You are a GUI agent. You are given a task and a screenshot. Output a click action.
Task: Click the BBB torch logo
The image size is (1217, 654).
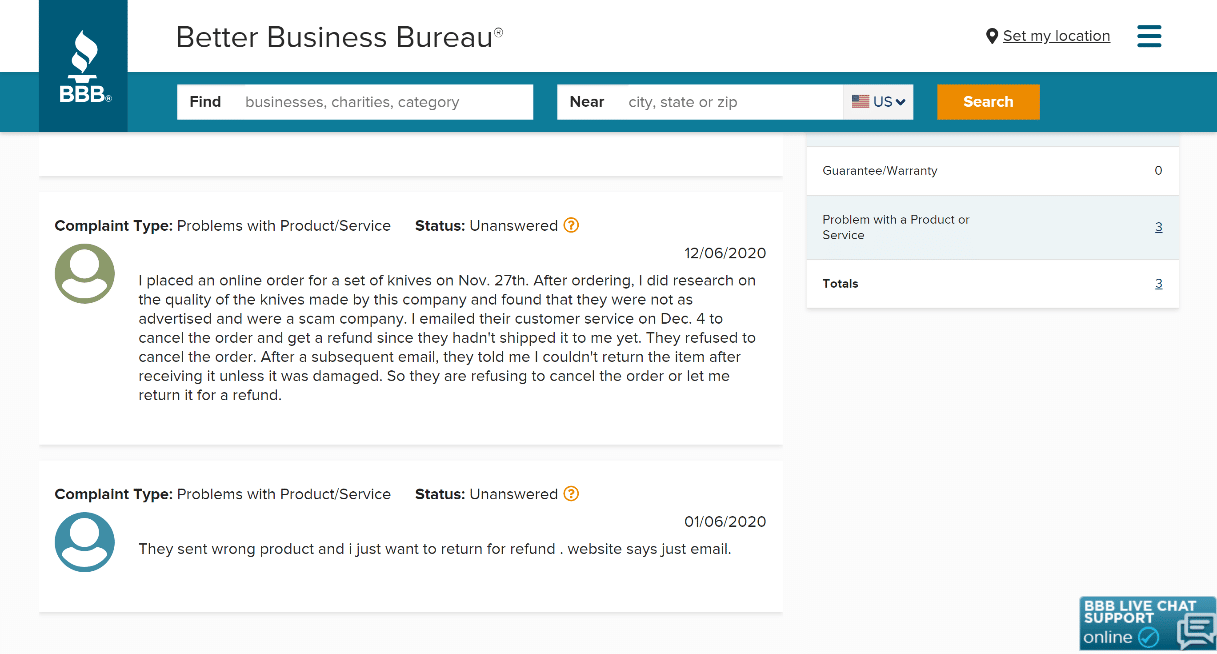[83, 66]
